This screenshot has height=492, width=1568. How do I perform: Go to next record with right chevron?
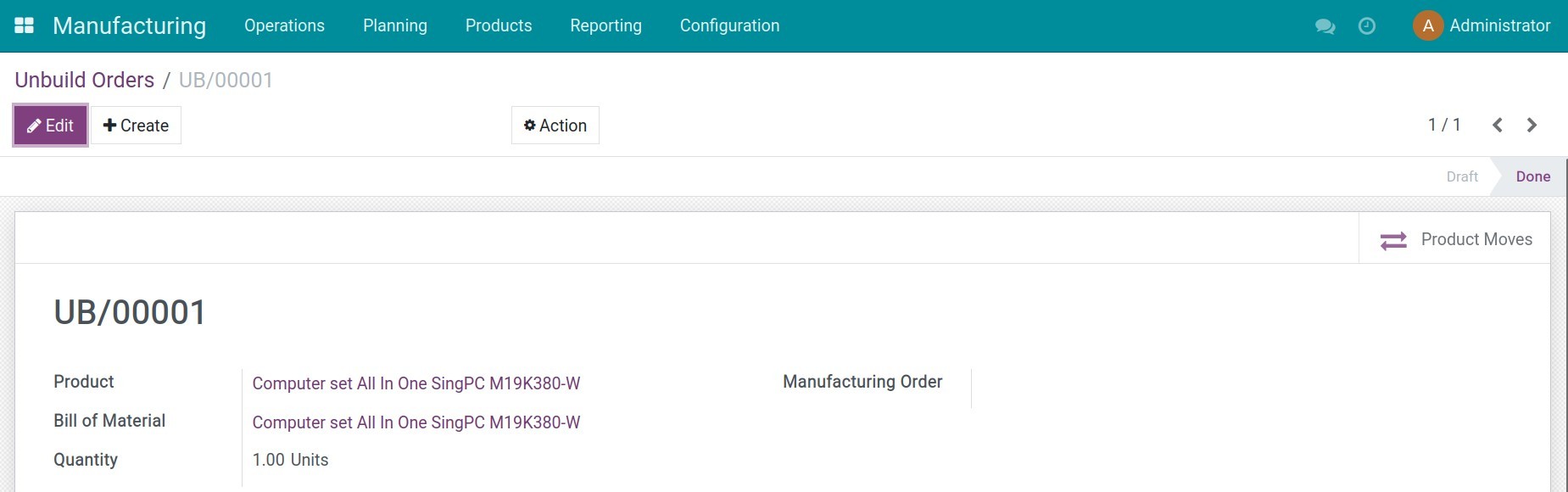1532,125
